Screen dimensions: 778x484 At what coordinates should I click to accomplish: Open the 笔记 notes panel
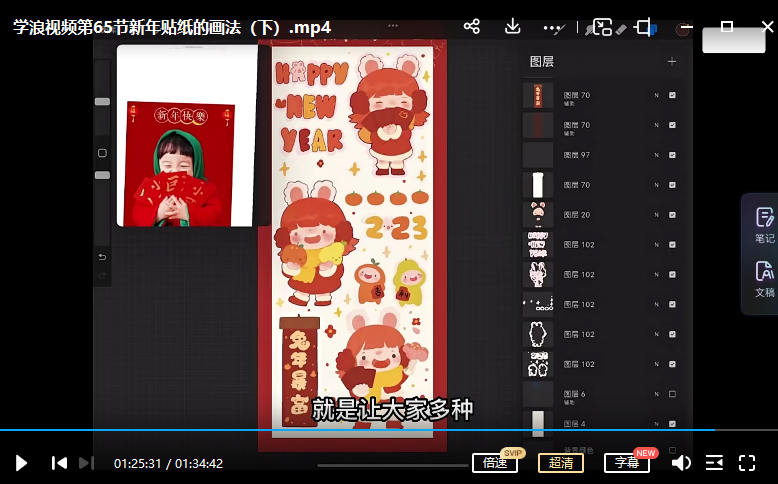pos(764,225)
